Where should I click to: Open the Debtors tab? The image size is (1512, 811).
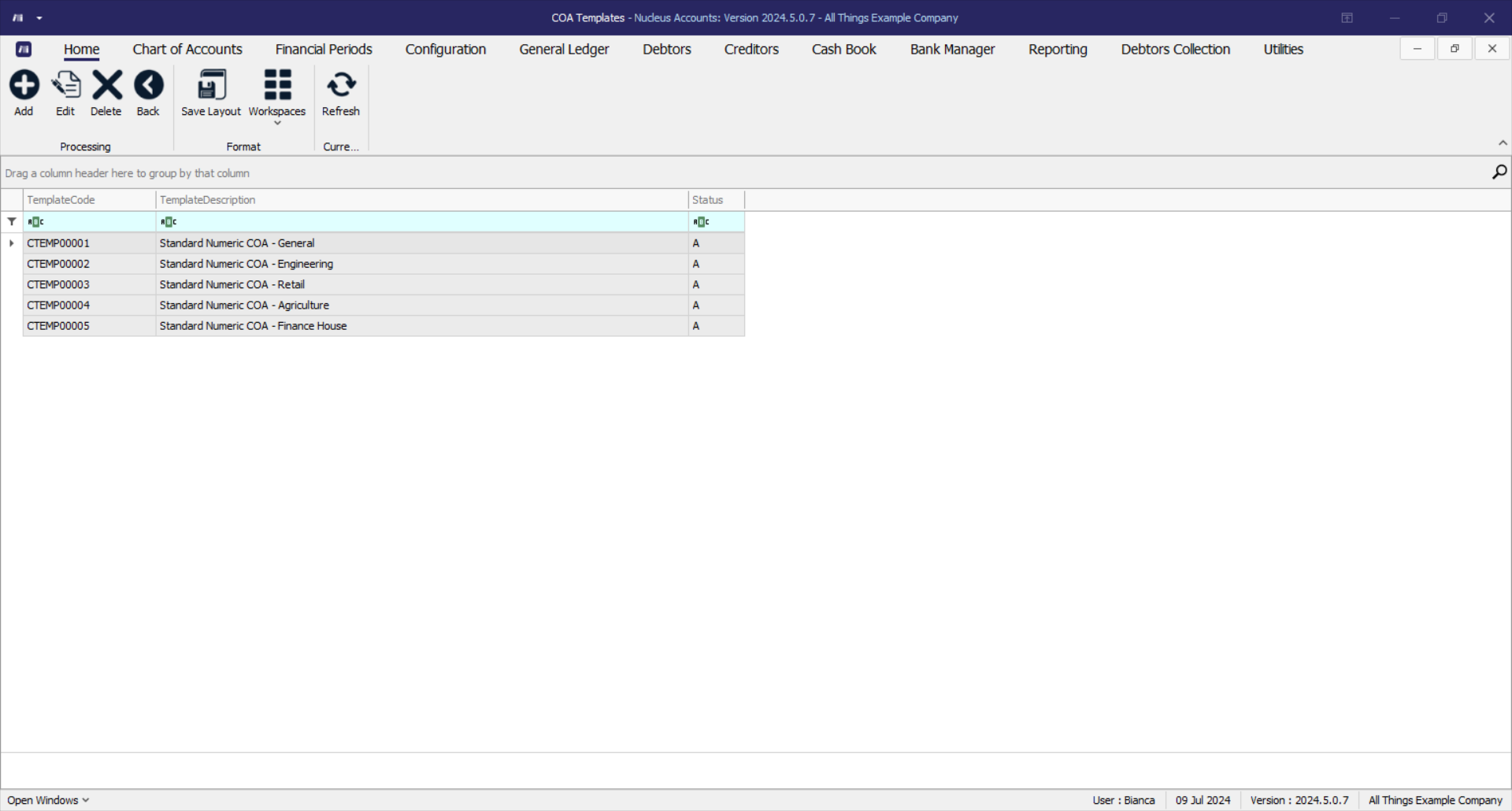click(x=667, y=50)
